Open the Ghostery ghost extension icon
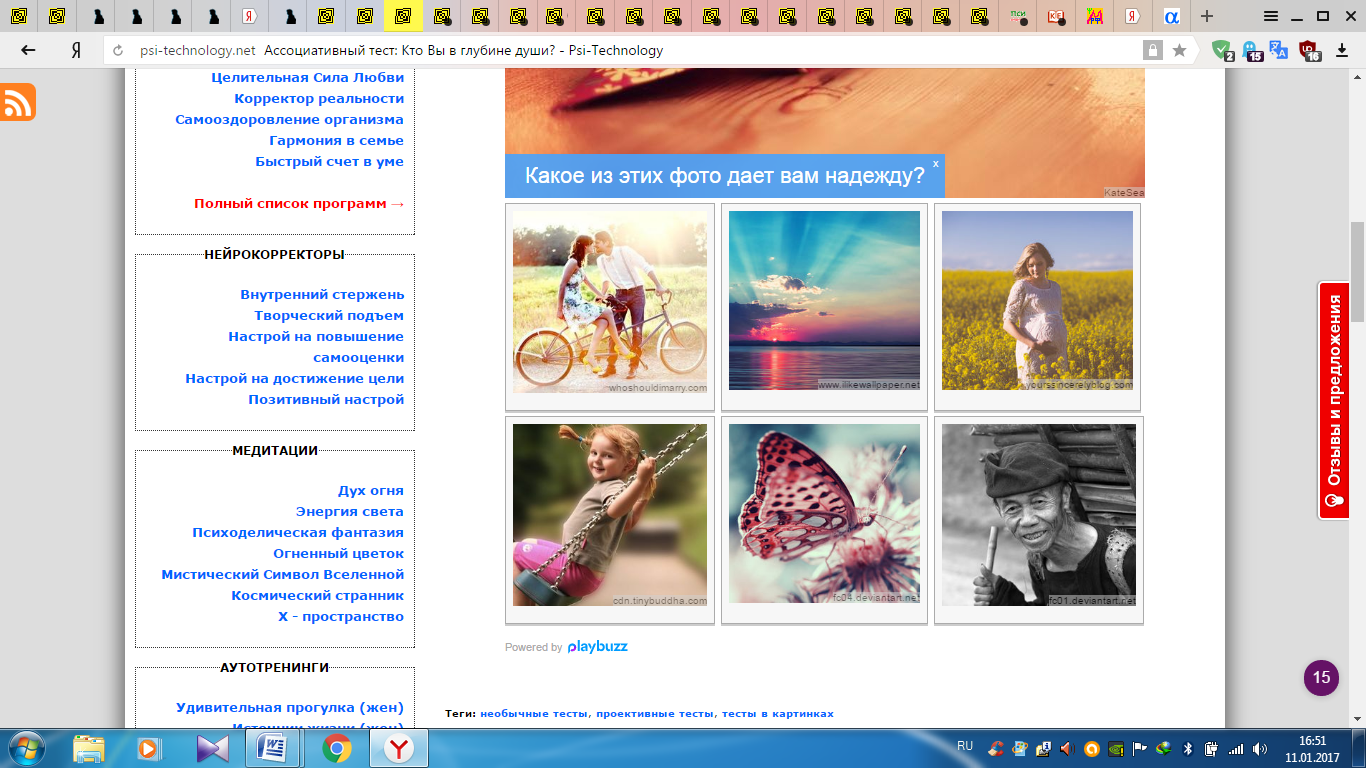Image resolution: width=1366 pixels, height=768 pixels. (x=1251, y=50)
